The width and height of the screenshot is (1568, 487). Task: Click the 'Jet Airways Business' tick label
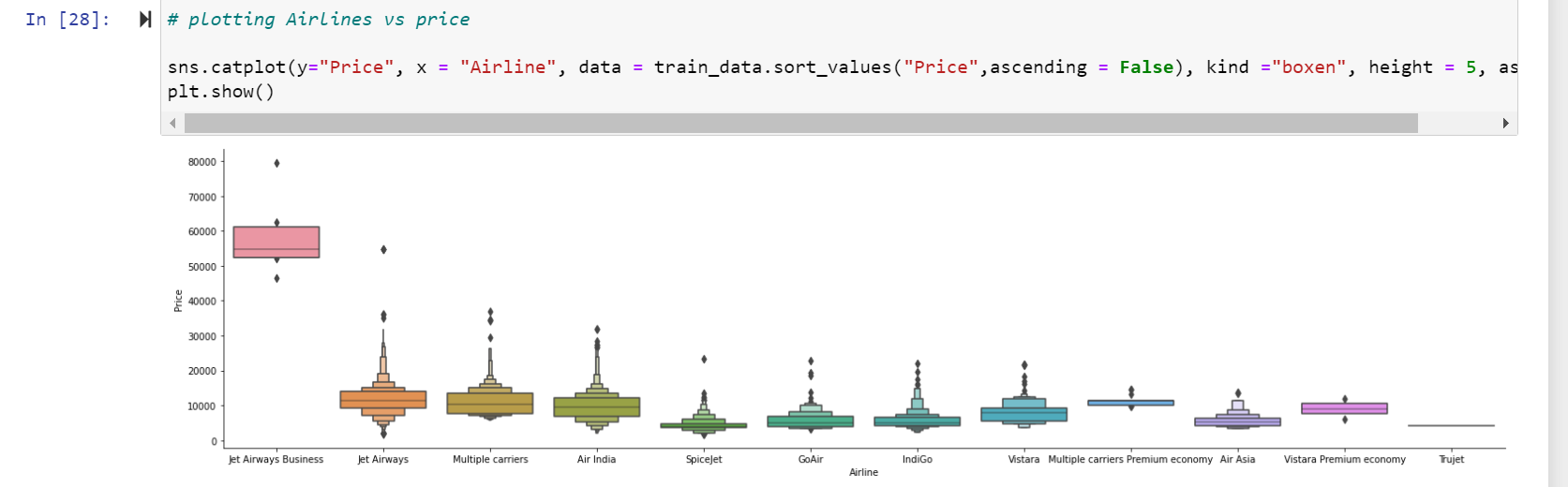coord(276,460)
